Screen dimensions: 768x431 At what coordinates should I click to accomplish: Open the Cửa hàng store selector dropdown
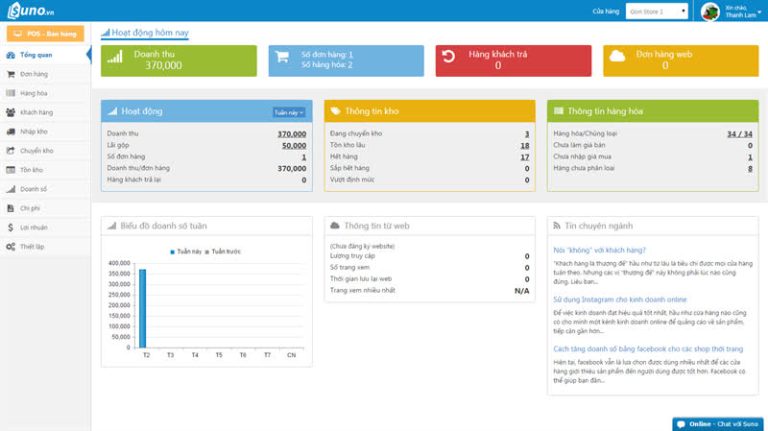tap(658, 12)
